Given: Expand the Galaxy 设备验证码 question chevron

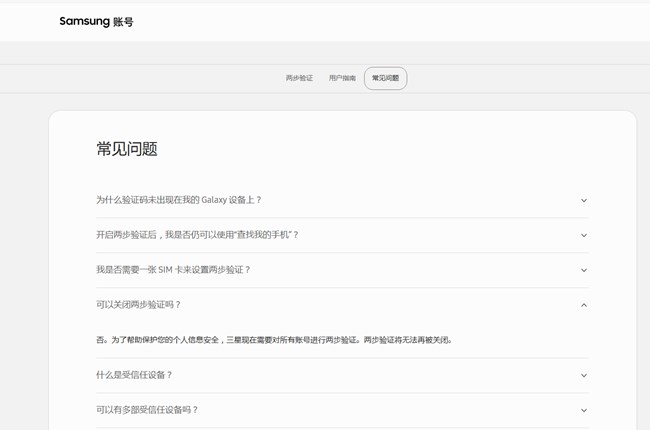Looking at the screenshot, I should click(x=584, y=200).
